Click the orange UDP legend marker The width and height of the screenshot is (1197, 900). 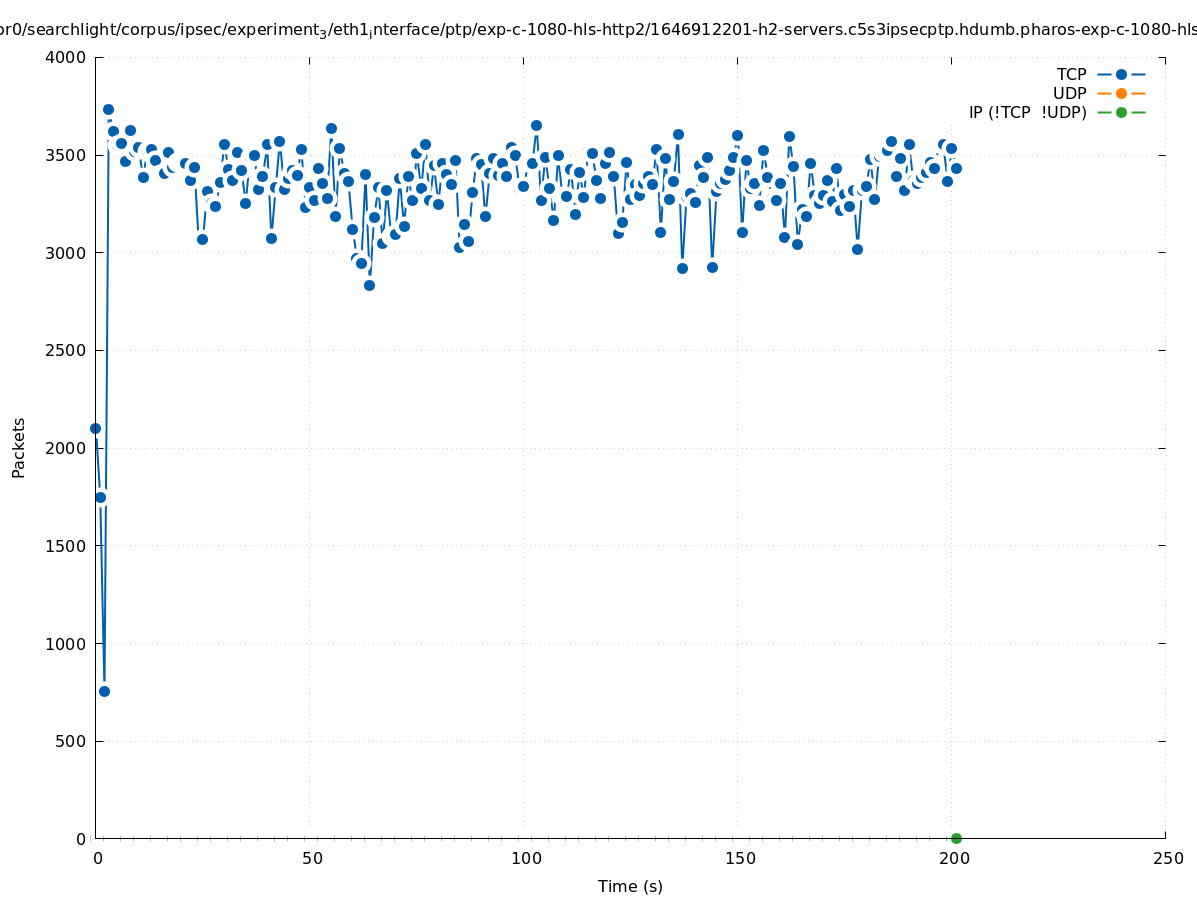click(x=1121, y=93)
